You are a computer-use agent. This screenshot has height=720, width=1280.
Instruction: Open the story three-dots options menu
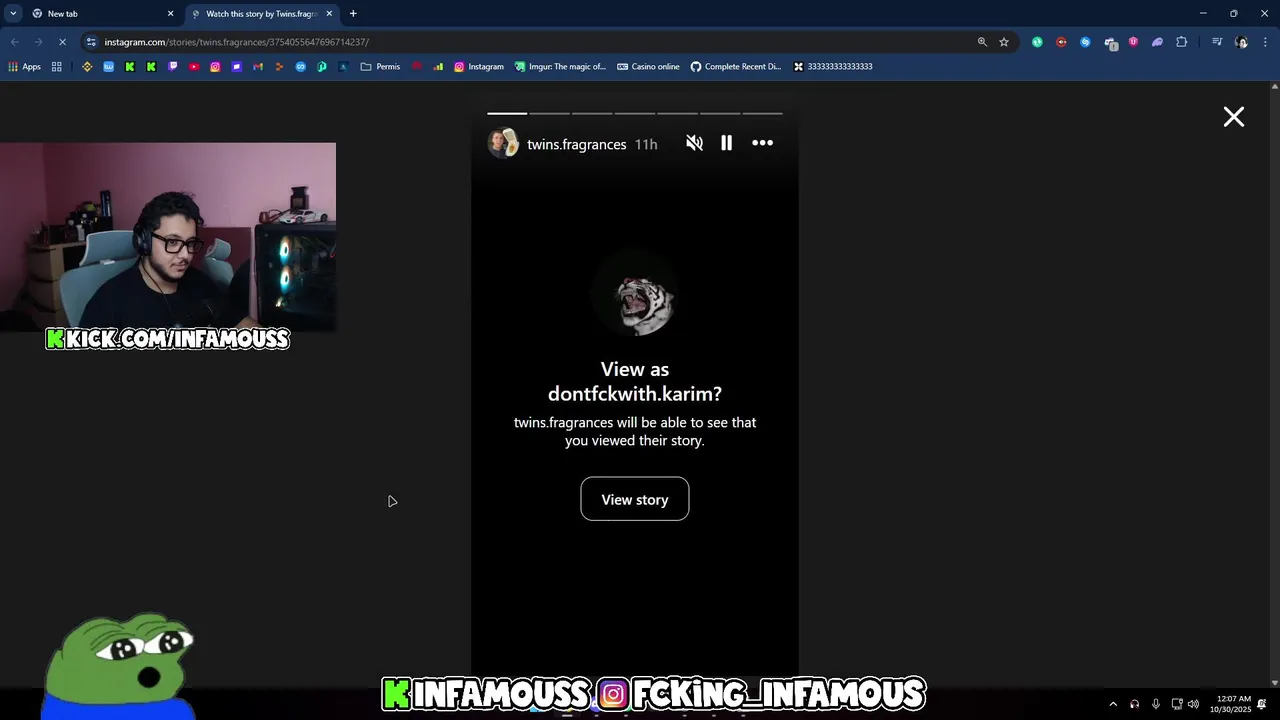(x=762, y=143)
